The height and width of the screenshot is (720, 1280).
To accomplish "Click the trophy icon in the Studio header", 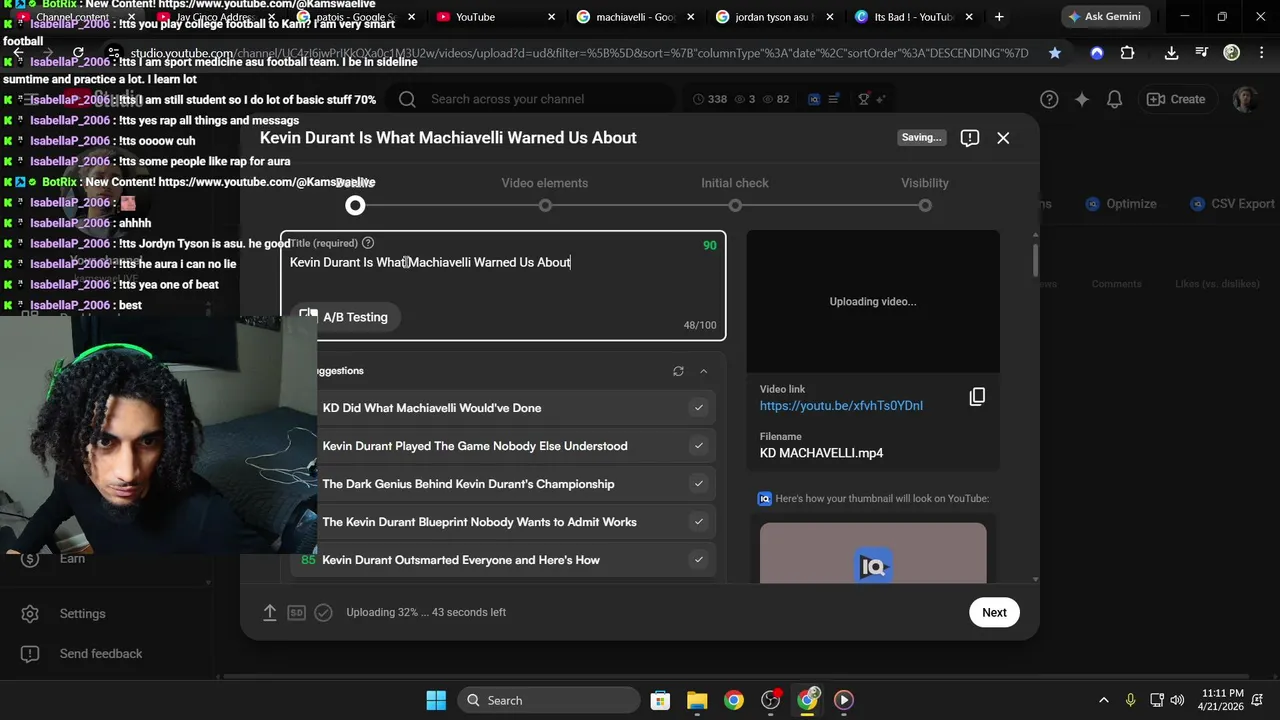I will point(864,99).
